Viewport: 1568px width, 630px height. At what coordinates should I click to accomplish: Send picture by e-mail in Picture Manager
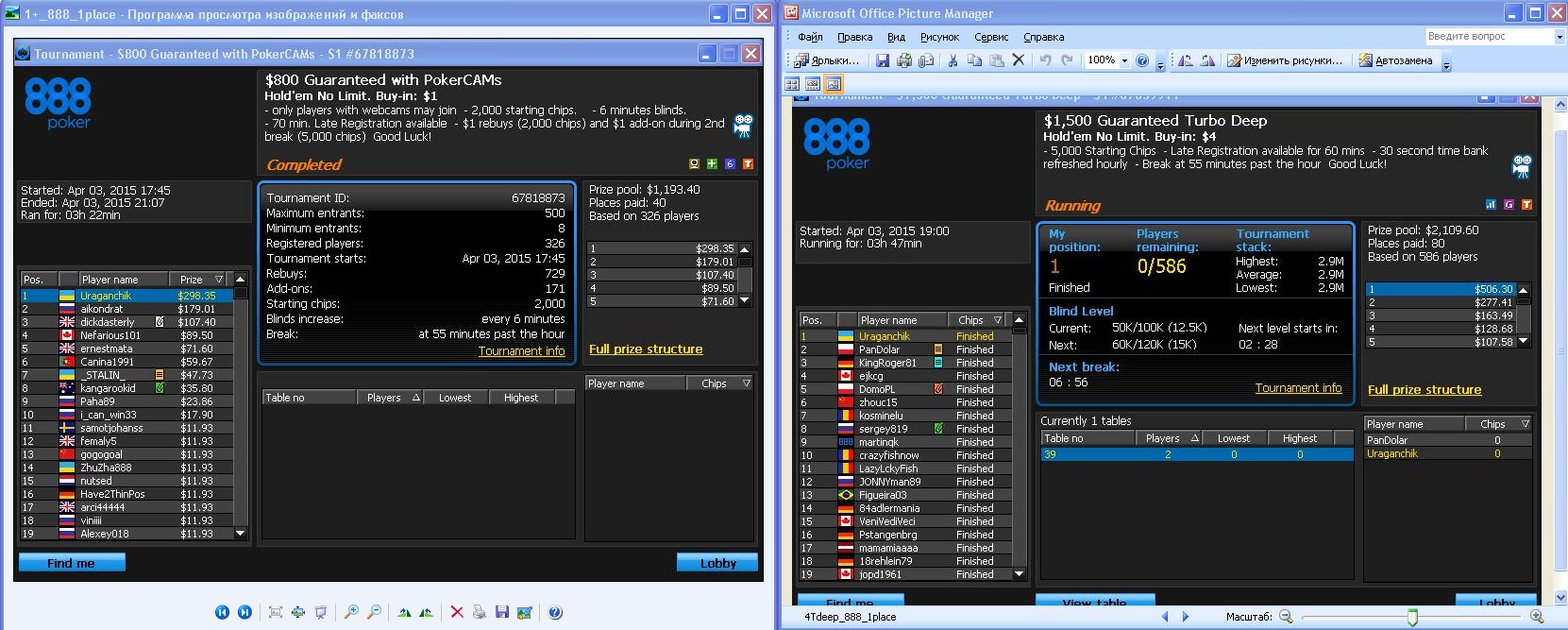click(926, 60)
